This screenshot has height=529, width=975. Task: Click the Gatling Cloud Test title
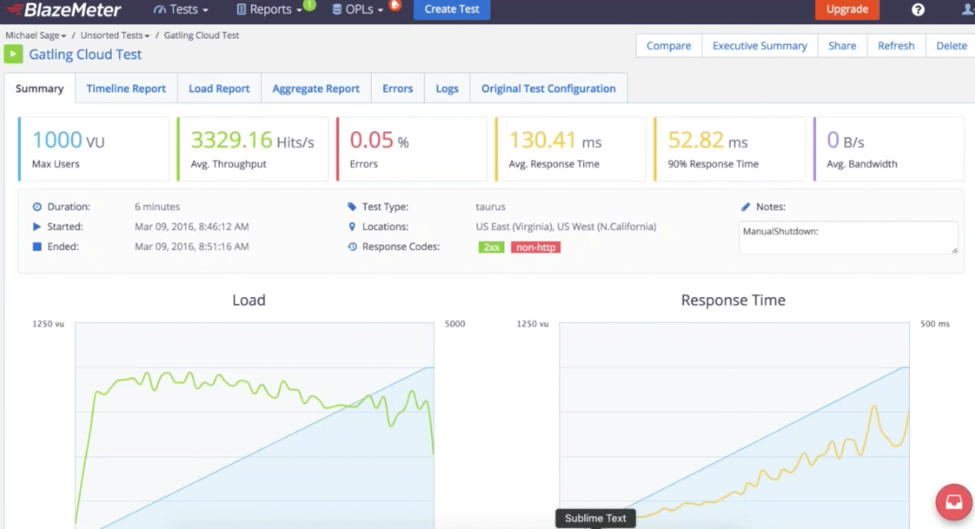tap(85, 54)
